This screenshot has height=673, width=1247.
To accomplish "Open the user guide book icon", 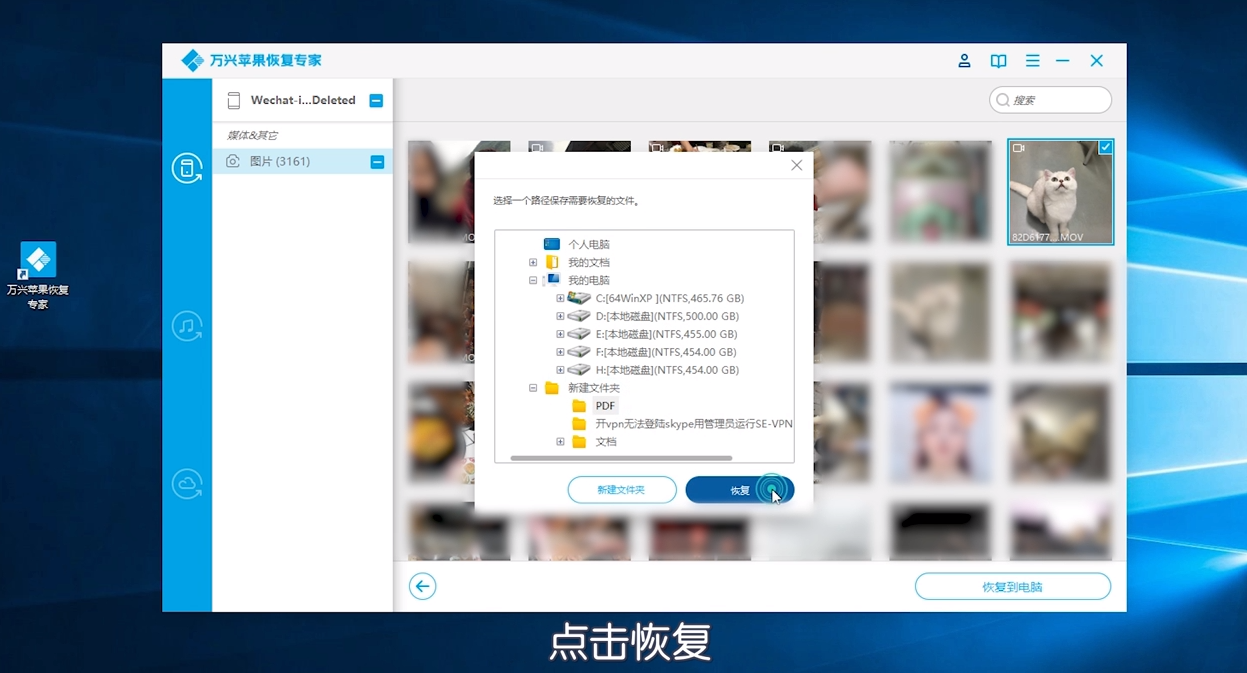I will click(998, 60).
